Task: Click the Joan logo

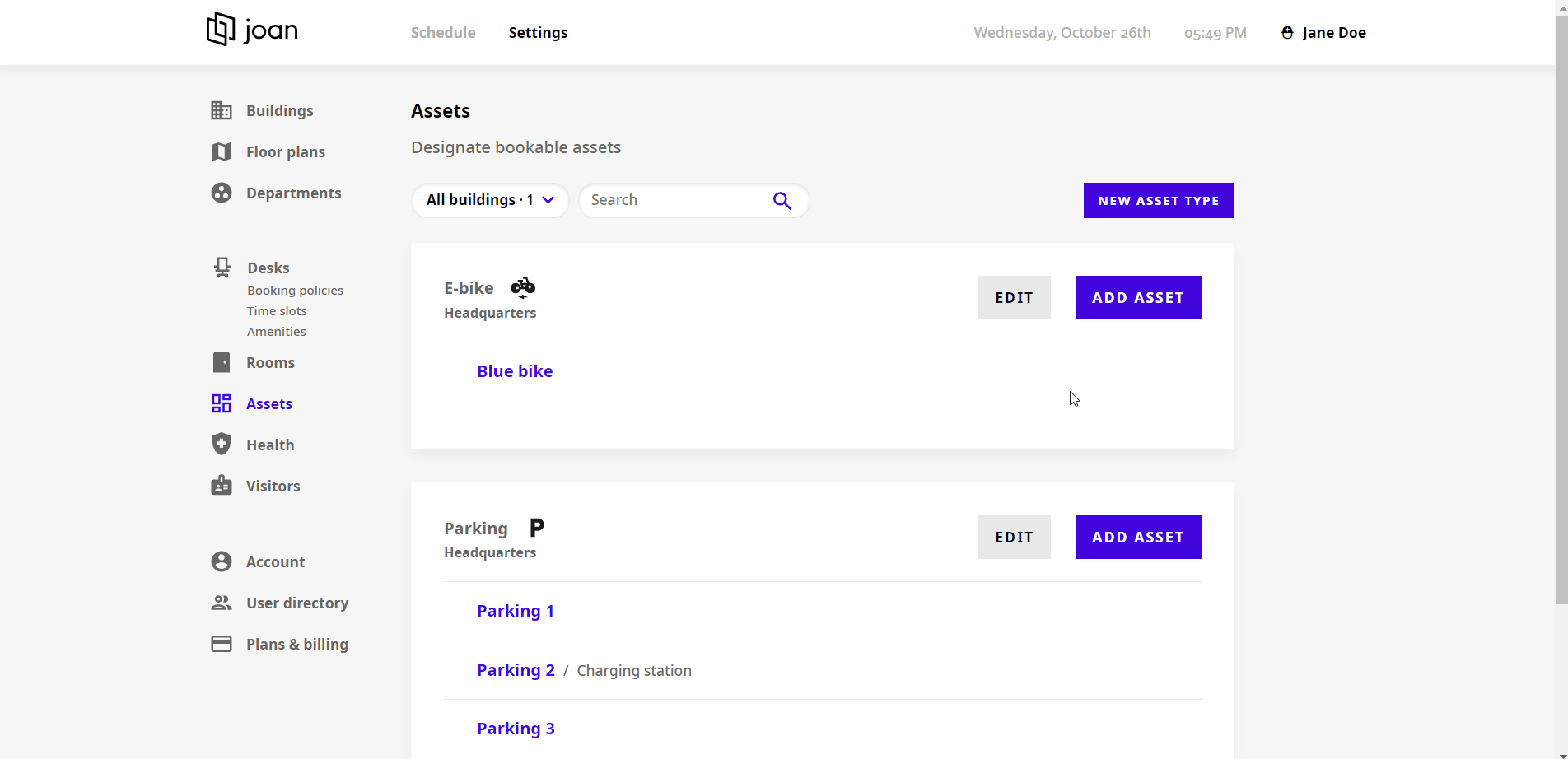Action: point(250,30)
